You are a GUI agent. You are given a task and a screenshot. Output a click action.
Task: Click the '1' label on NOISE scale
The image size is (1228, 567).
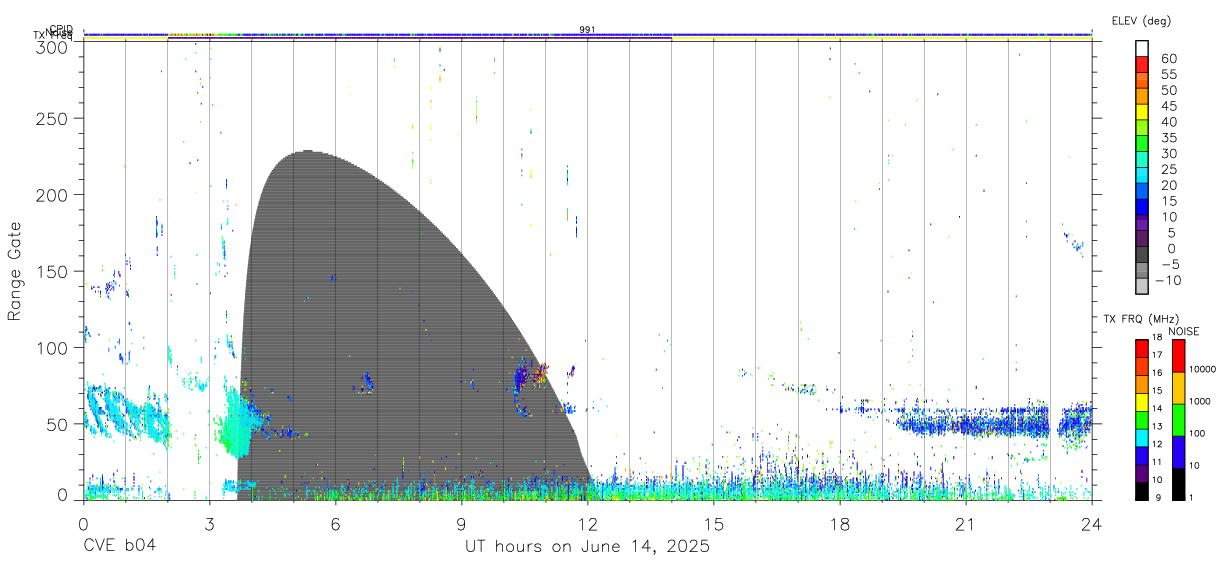click(1190, 497)
